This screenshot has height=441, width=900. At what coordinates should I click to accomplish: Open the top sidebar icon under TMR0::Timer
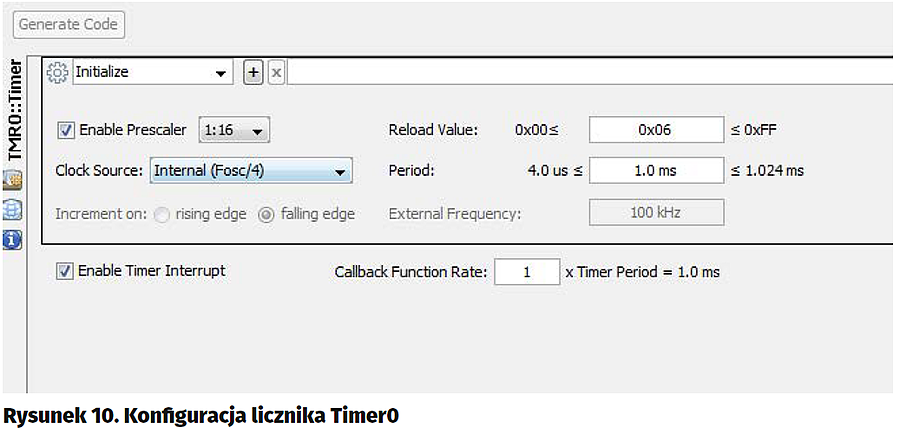click(14, 181)
